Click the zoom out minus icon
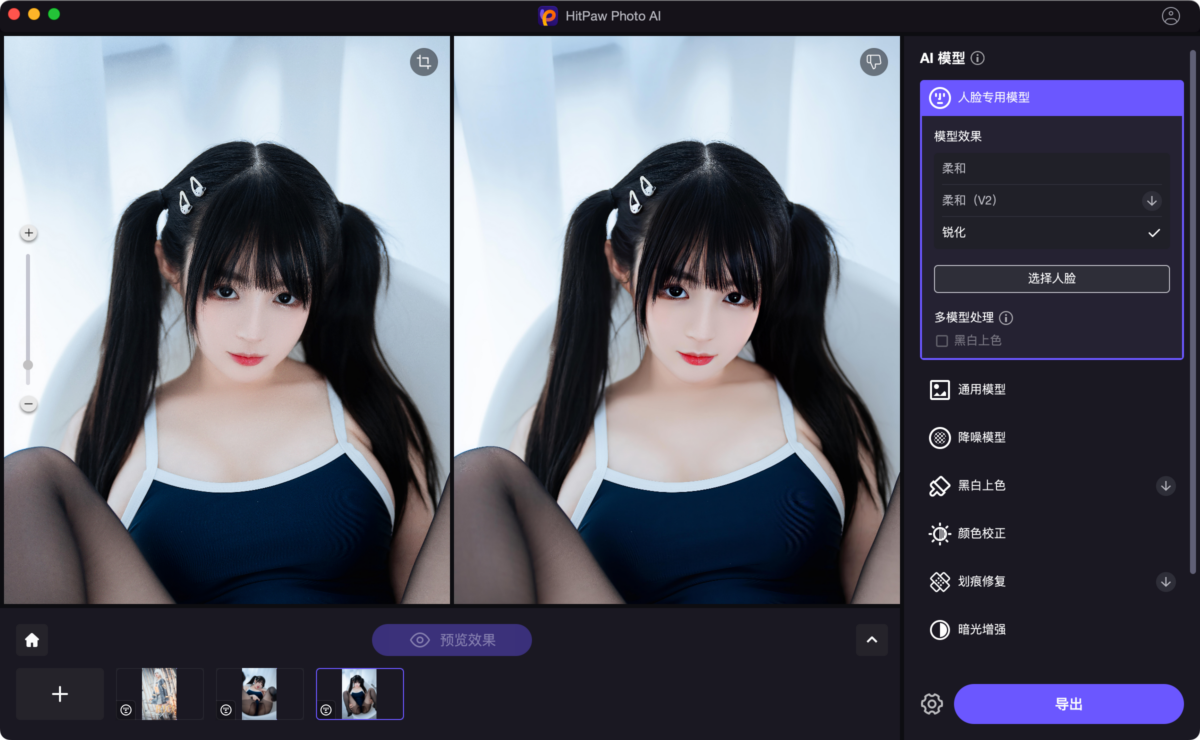The width and height of the screenshot is (1200, 740). click(28, 404)
